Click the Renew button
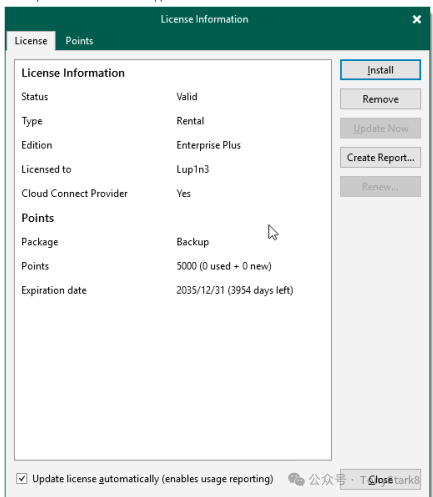This screenshot has height=497, width=433. [x=380, y=187]
